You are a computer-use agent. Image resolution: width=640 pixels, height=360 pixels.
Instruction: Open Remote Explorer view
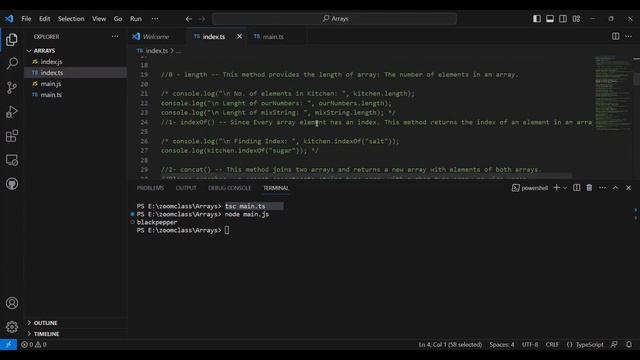[12, 160]
